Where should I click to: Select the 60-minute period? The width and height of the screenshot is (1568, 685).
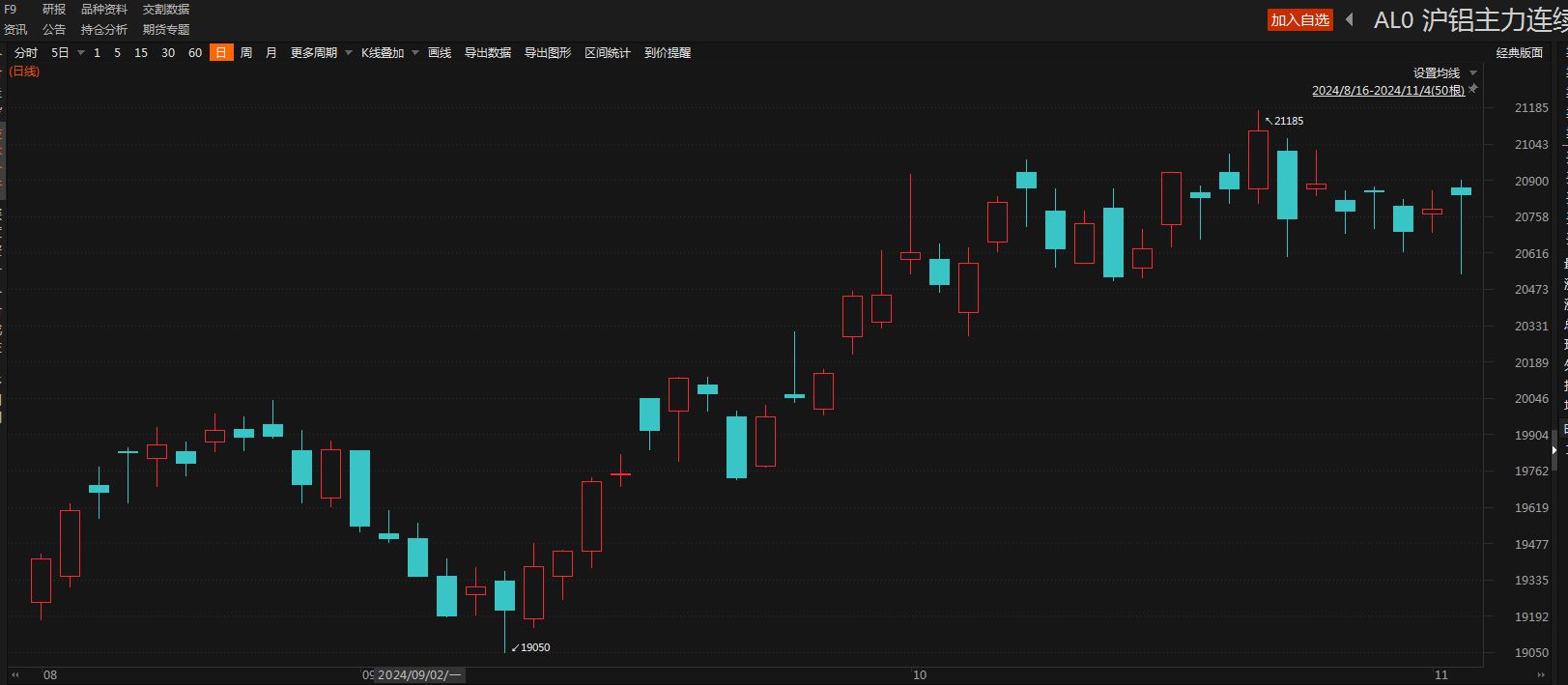click(x=195, y=53)
